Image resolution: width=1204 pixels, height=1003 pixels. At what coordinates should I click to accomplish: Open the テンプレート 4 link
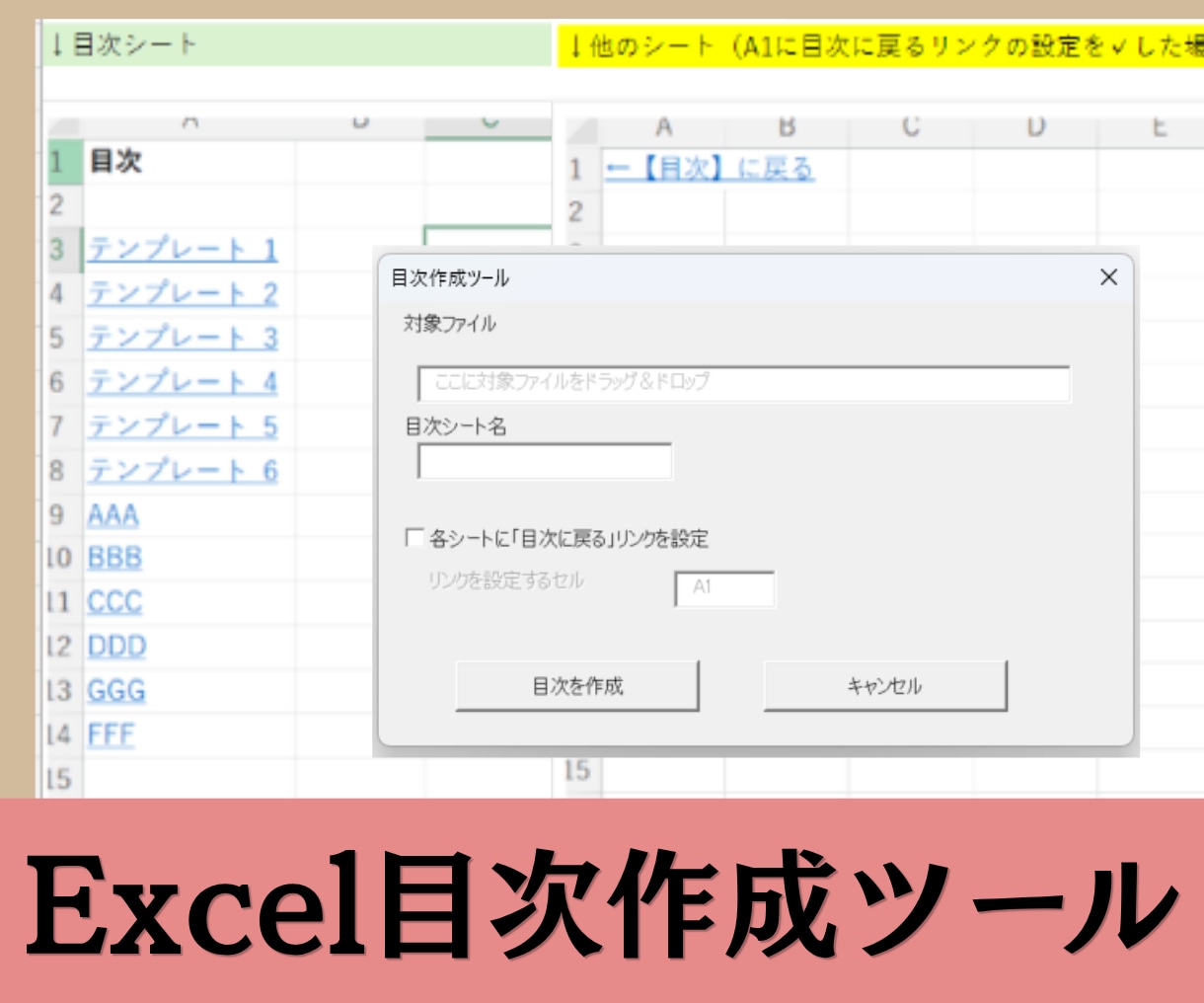183,382
